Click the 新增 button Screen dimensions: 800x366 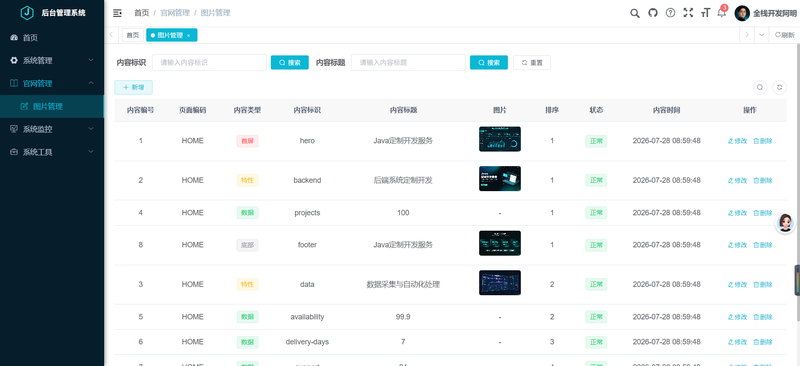pyautogui.click(x=133, y=87)
